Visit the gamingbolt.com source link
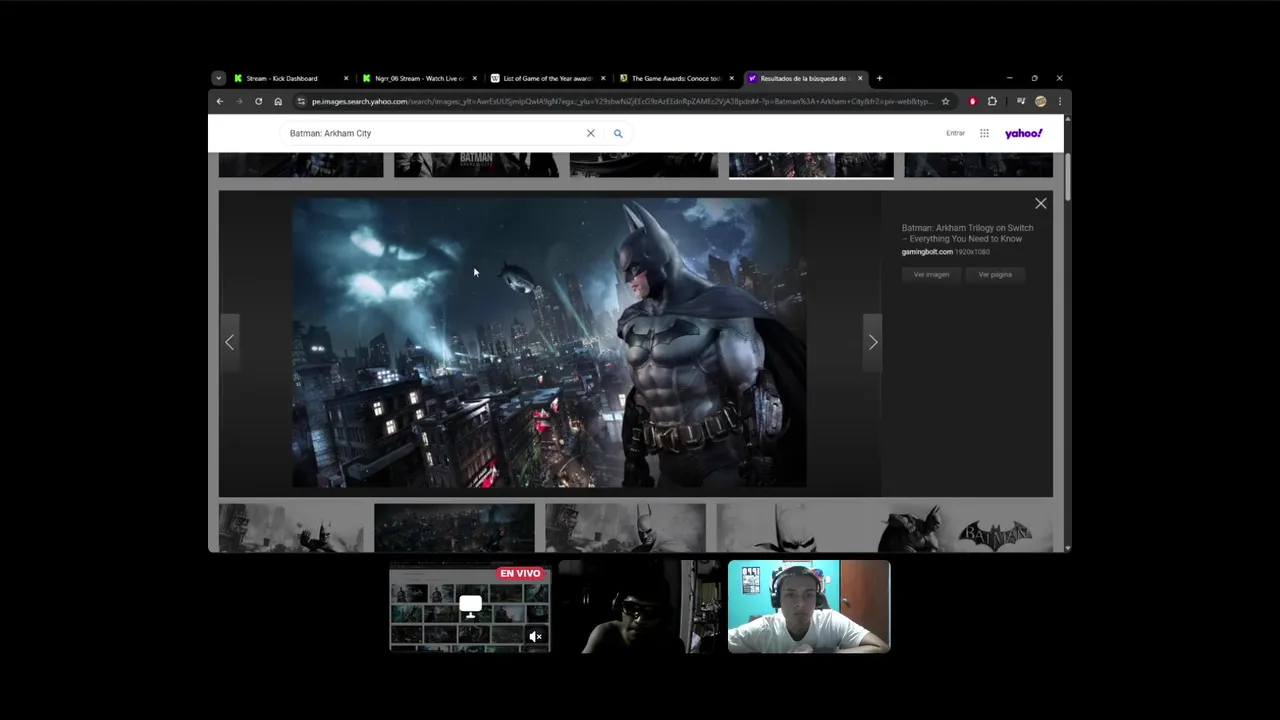This screenshot has height=720, width=1280. pyautogui.click(x=927, y=252)
